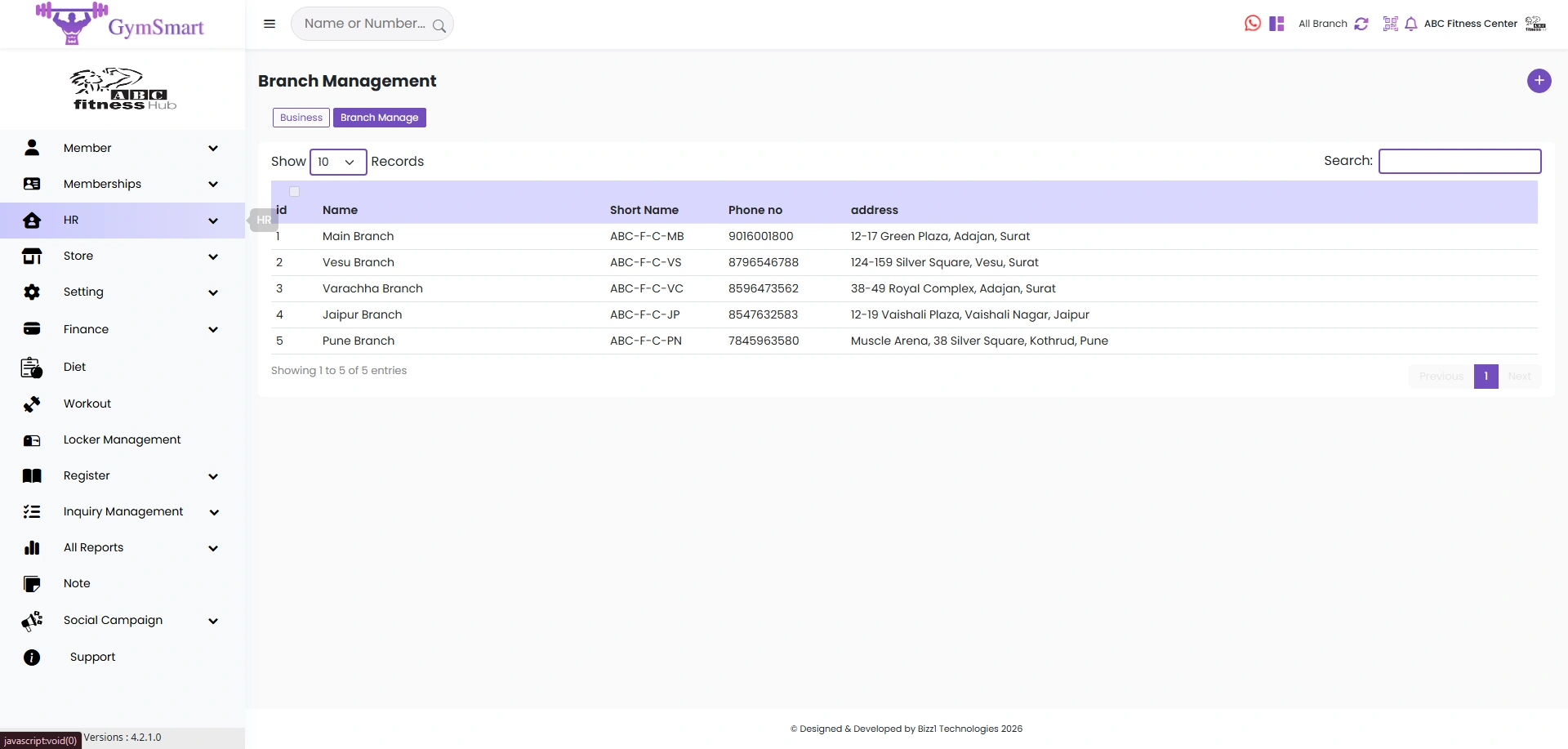
Task: Switch to the Business tab
Action: click(x=301, y=118)
